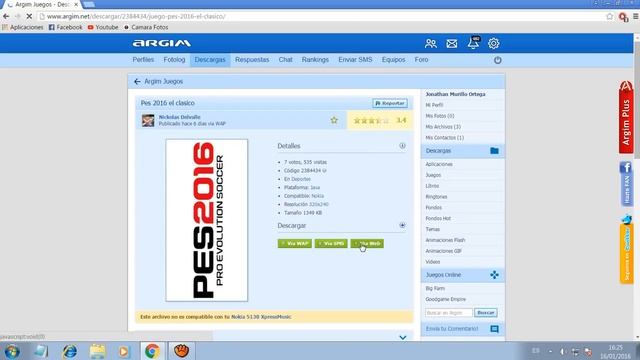The width and height of the screenshot is (640, 360).
Task: Click the Reportar button
Action: [x=390, y=103]
